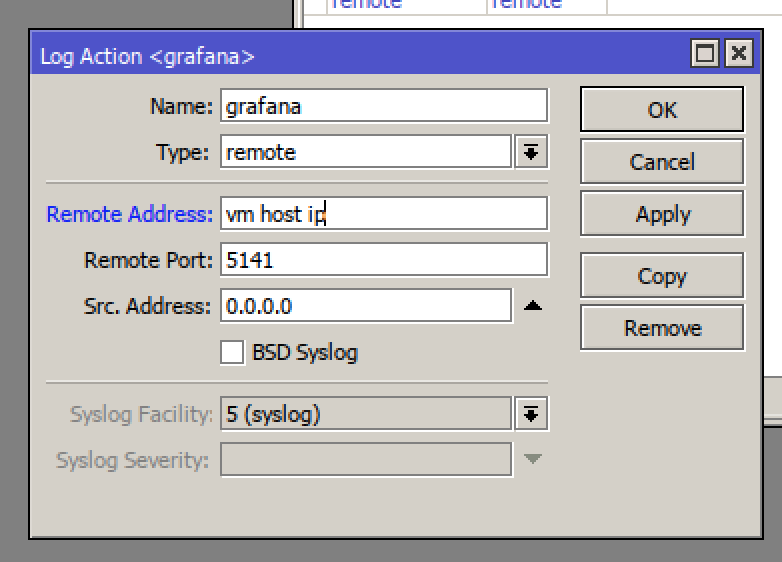The image size is (782, 562).
Task: Click the Syslog Facility field showing 5 (syslog)
Action: tap(366, 413)
